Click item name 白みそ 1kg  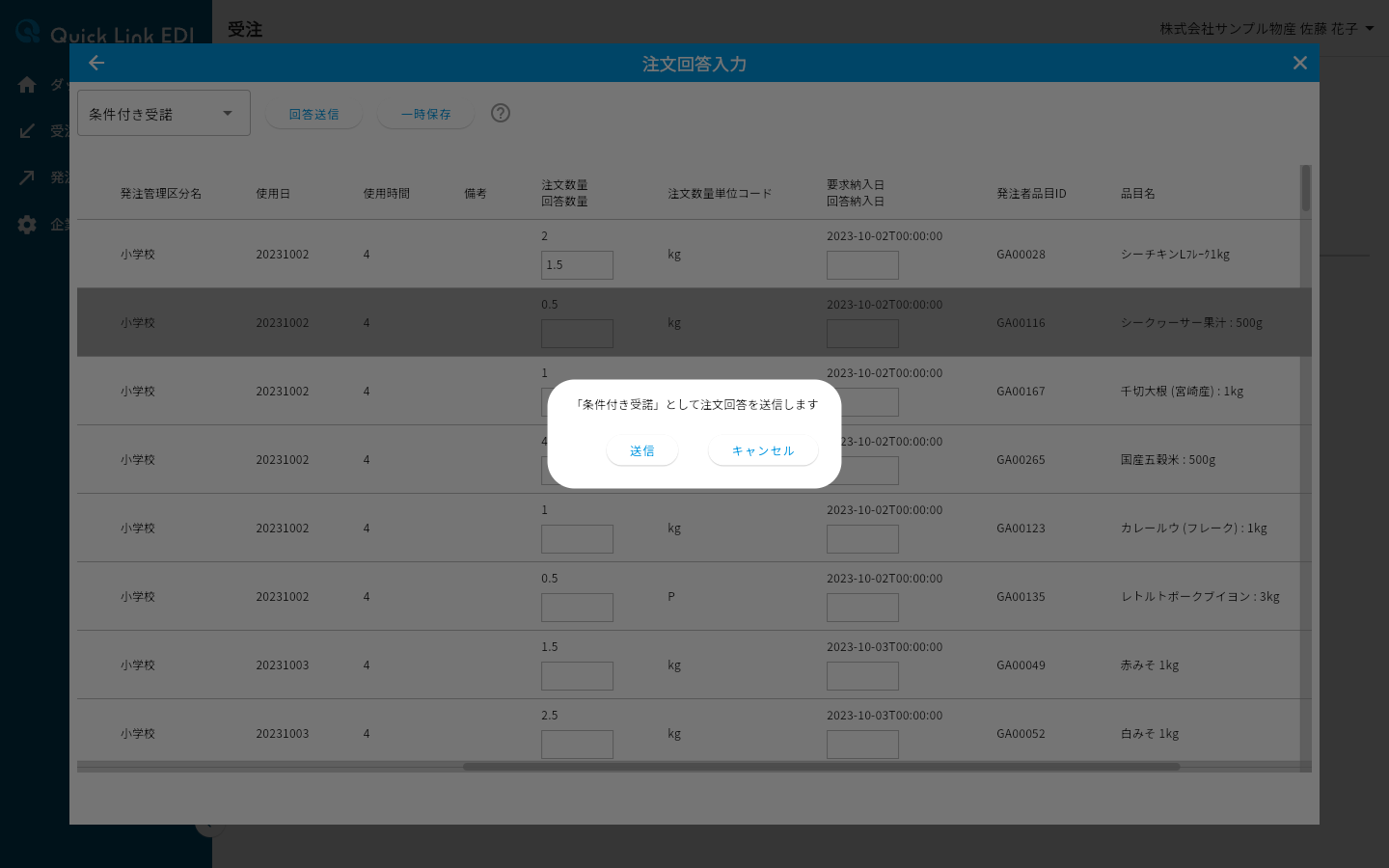click(1150, 734)
